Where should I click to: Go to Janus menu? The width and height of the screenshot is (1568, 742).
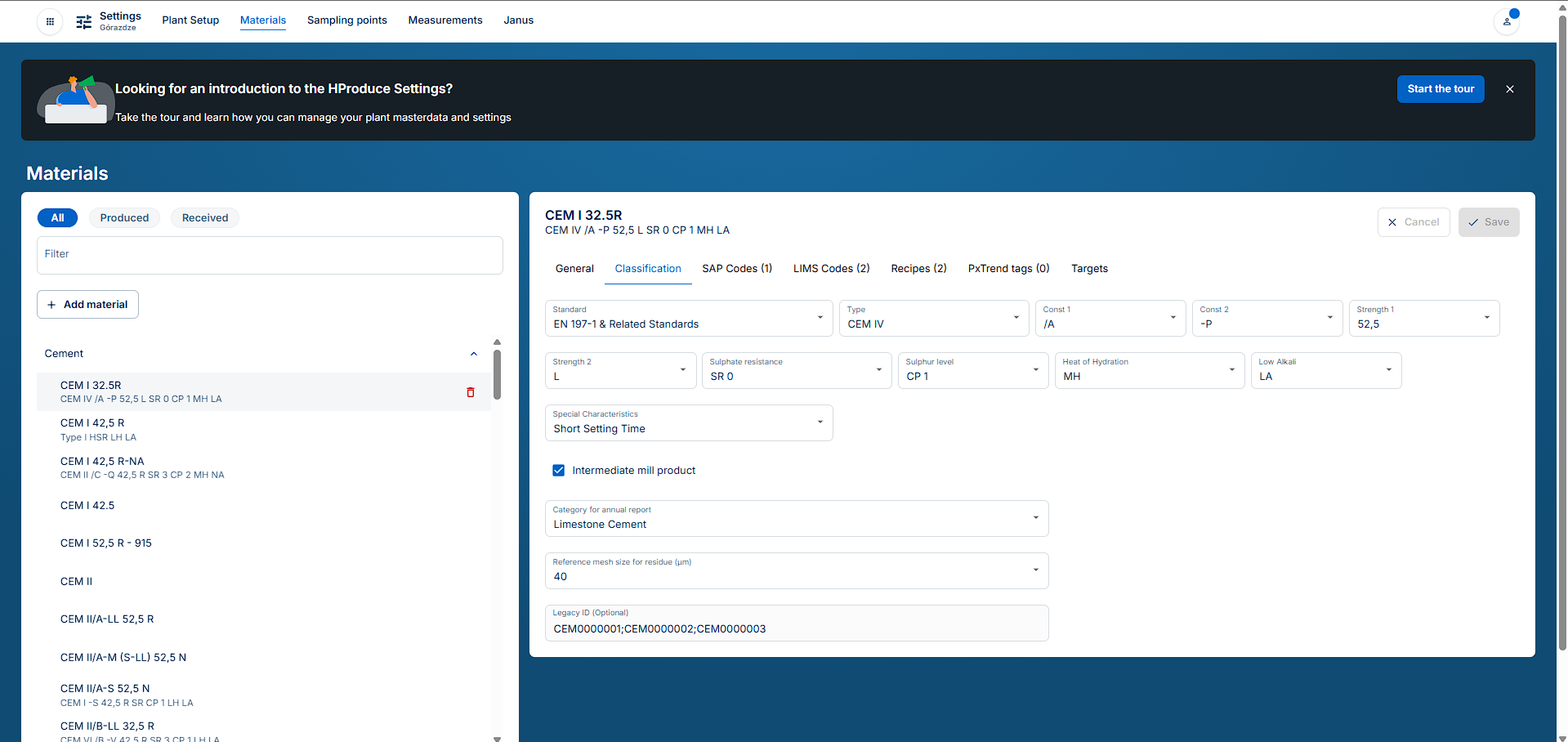pos(518,20)
